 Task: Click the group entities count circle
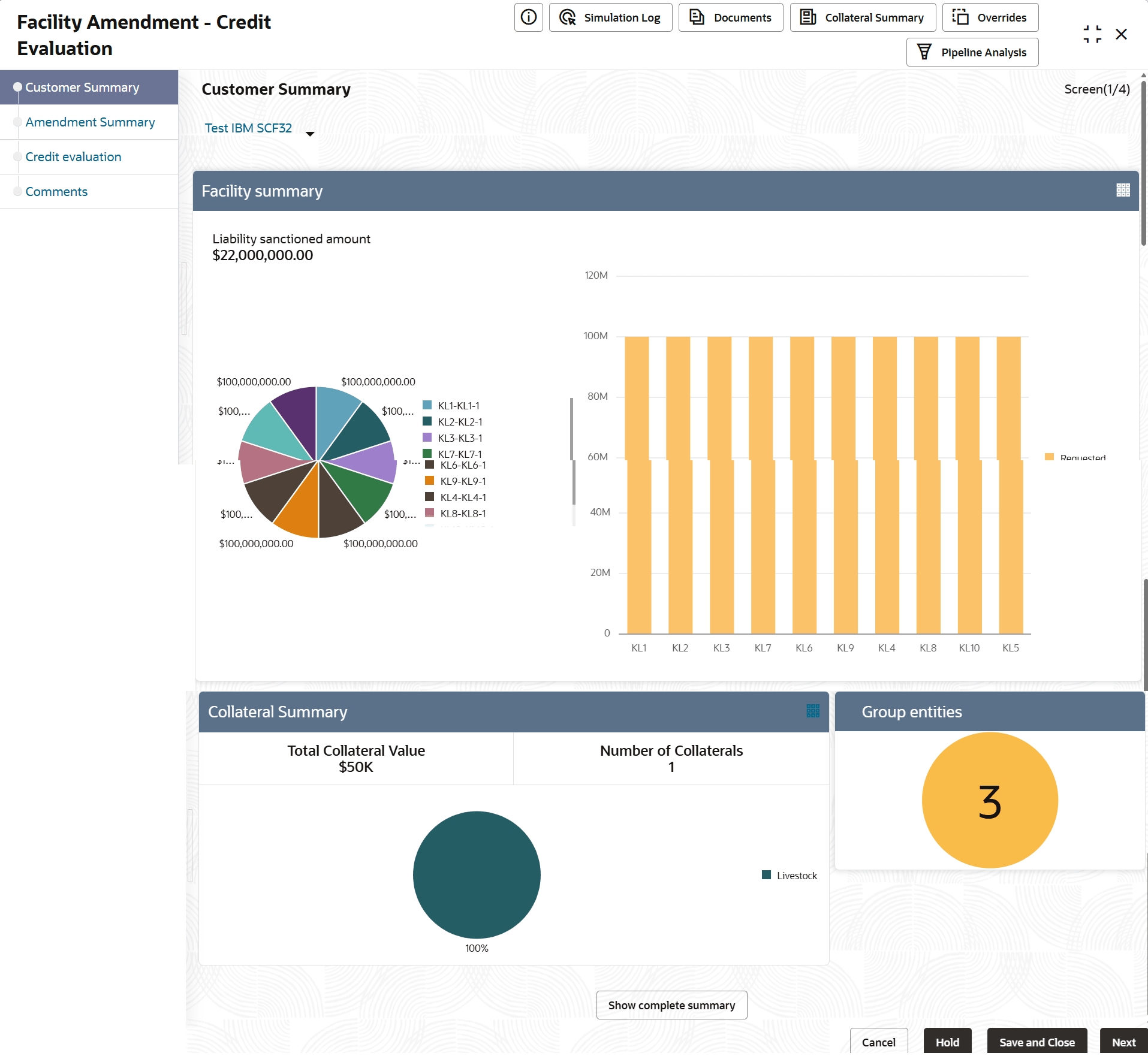[990, 800]
